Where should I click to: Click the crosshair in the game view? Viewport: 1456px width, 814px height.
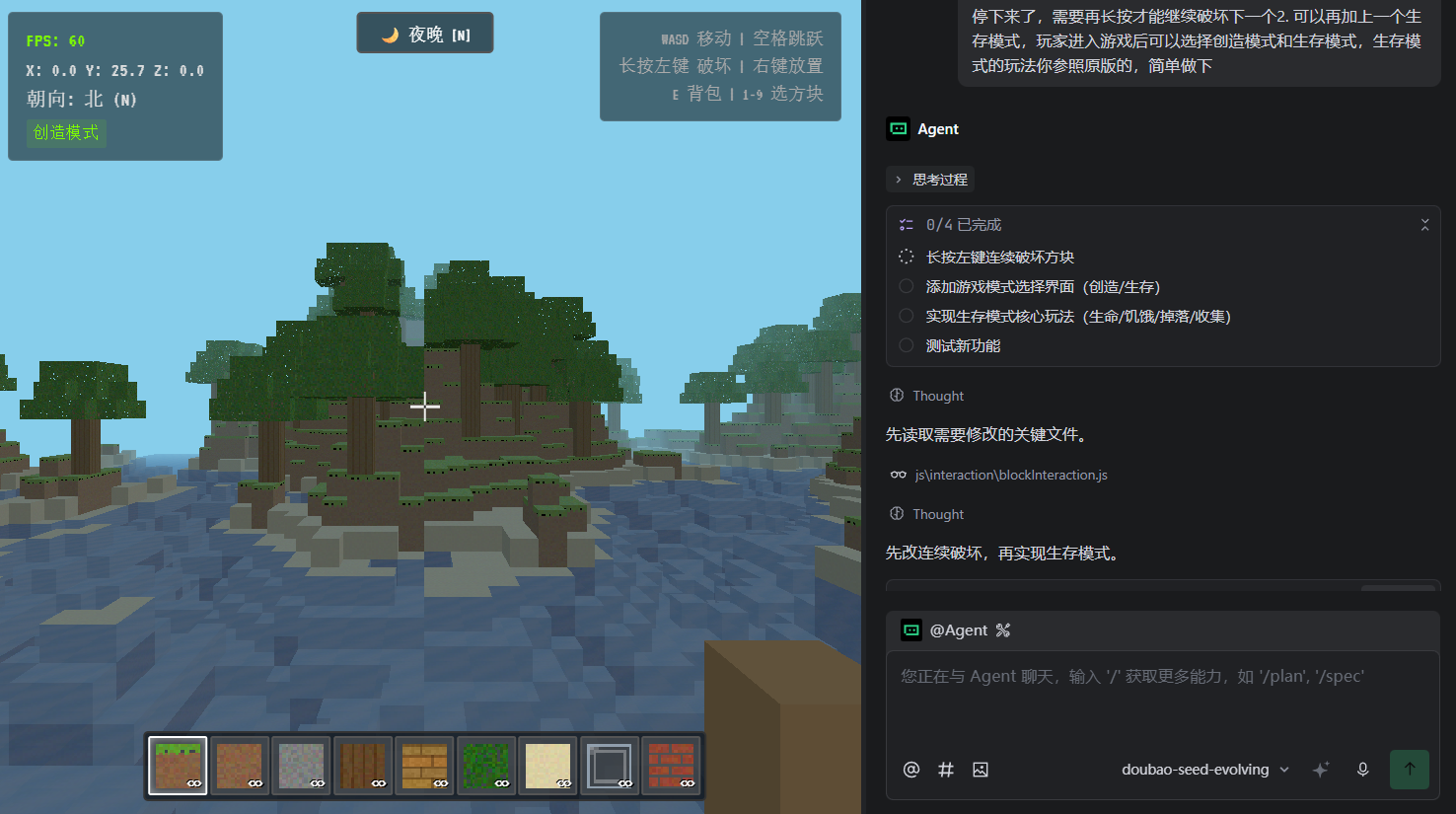(x=425, y=406)
